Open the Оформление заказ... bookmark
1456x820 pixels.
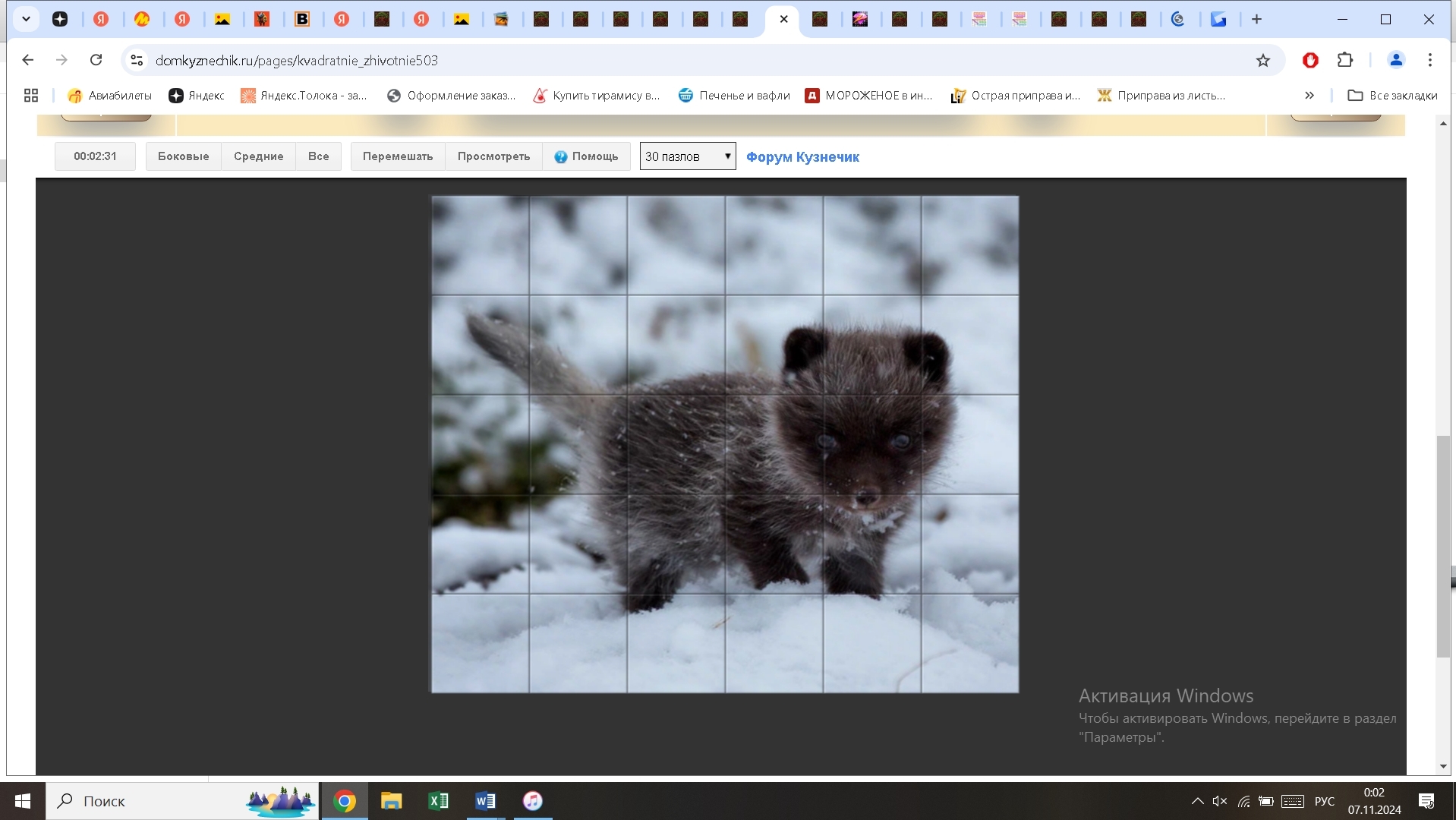tap(451, 96)
